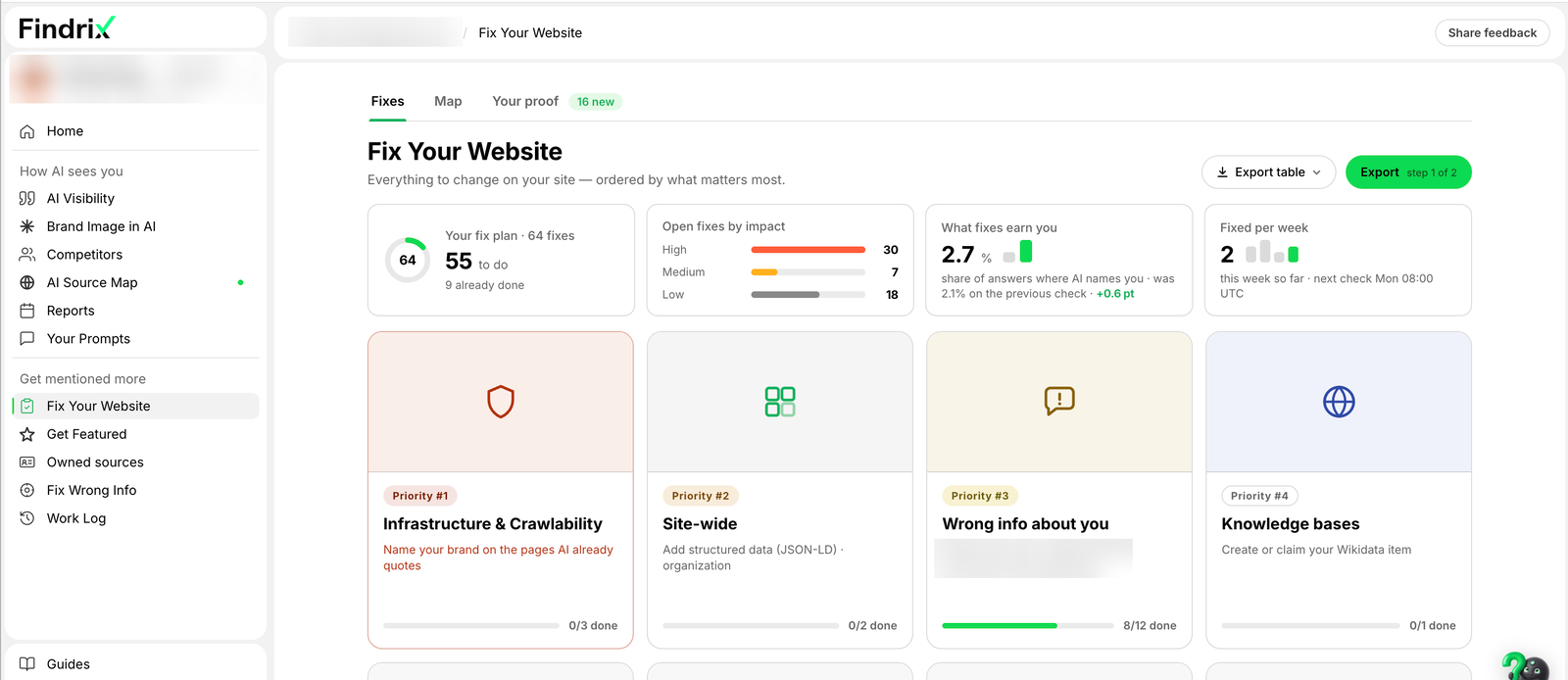The image size is (1568, 680).
Task: Switch to the Your proof tab
Action: pos(525,101)
